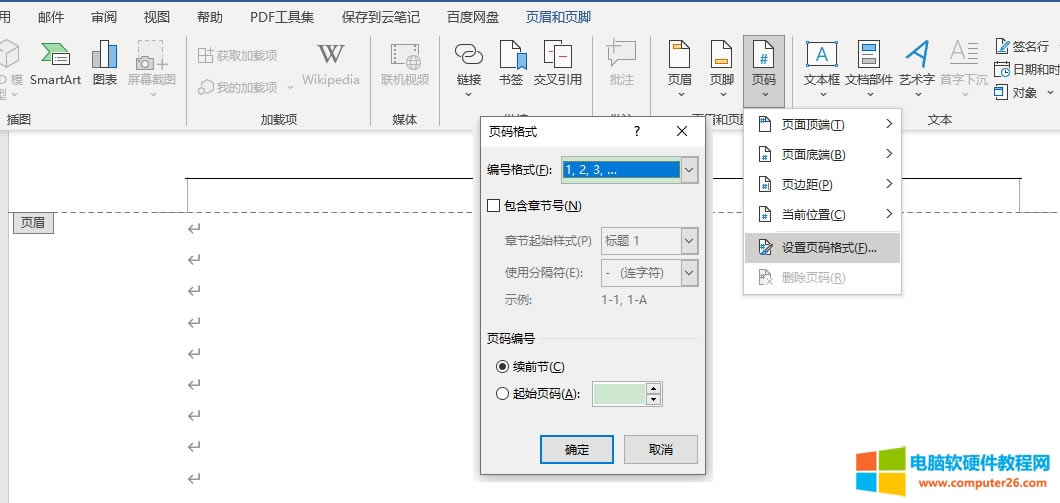Viewport: 1060px width, 503px height.
Task: Select the 起始页码 radio button
Action: (503, 394)
